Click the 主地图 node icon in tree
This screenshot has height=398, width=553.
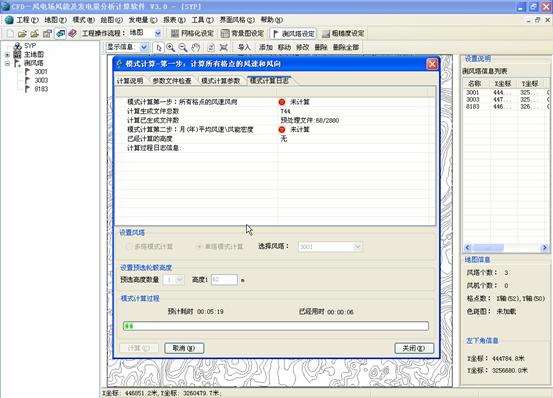pos(17,54)
